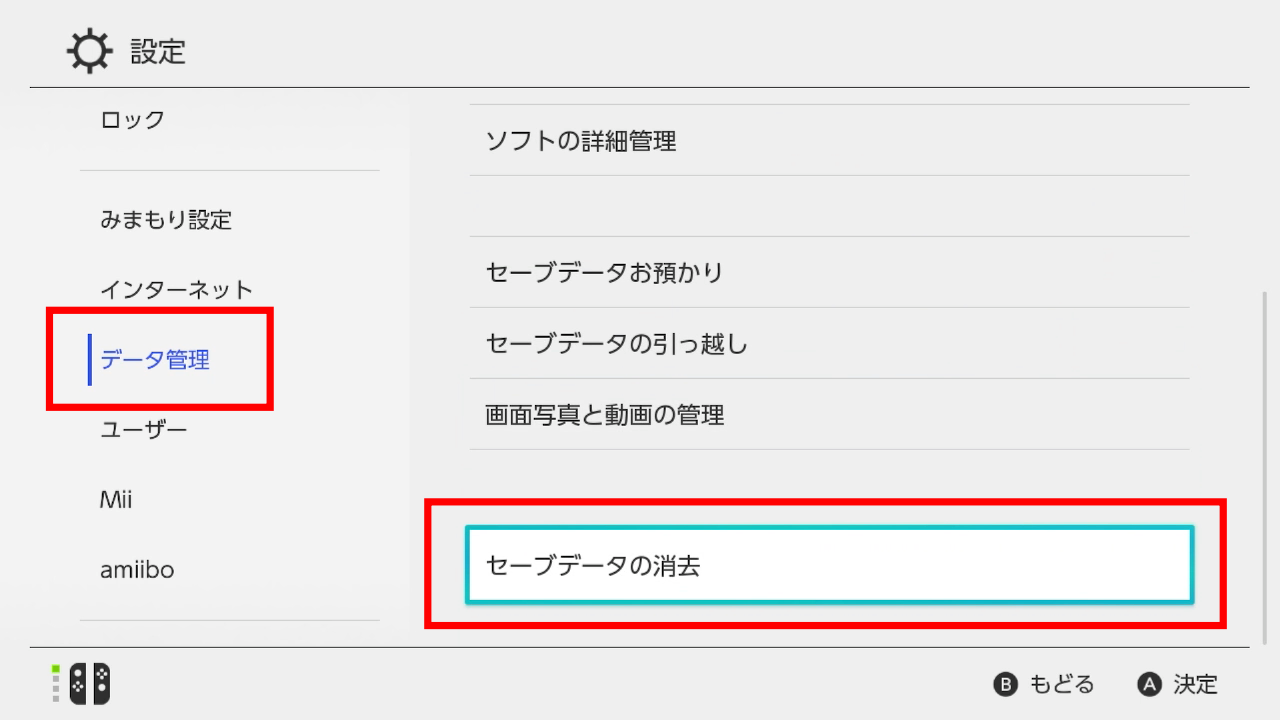Open the ユーザー settings section

143,430
